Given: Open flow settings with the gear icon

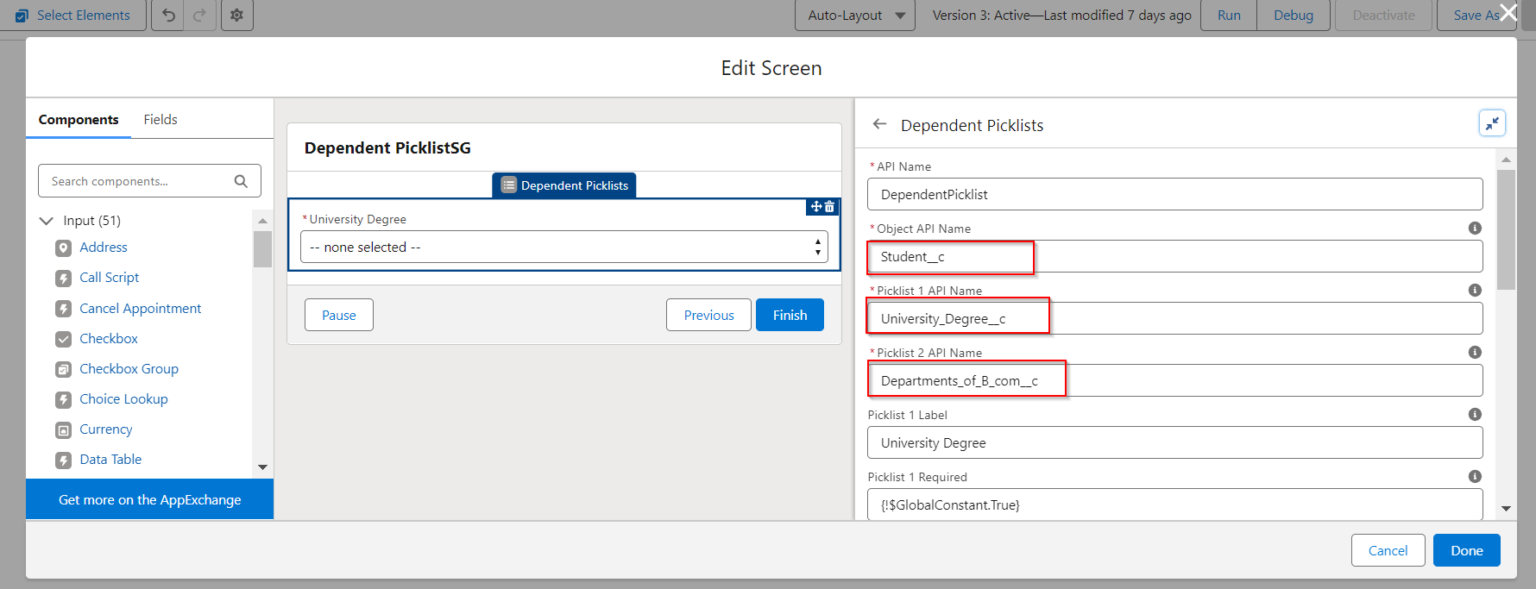Looking at the screenshot, I should tap(236, 15).
